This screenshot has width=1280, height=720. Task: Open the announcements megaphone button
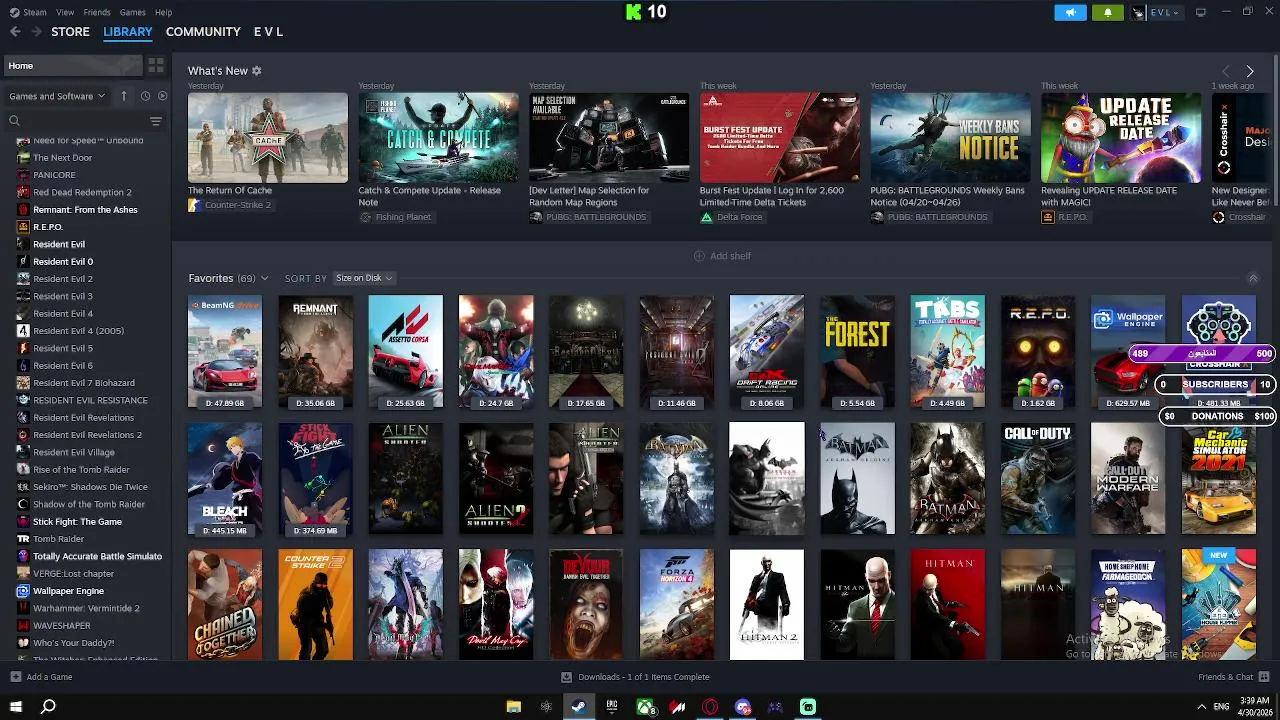(x=1070, y=12)
